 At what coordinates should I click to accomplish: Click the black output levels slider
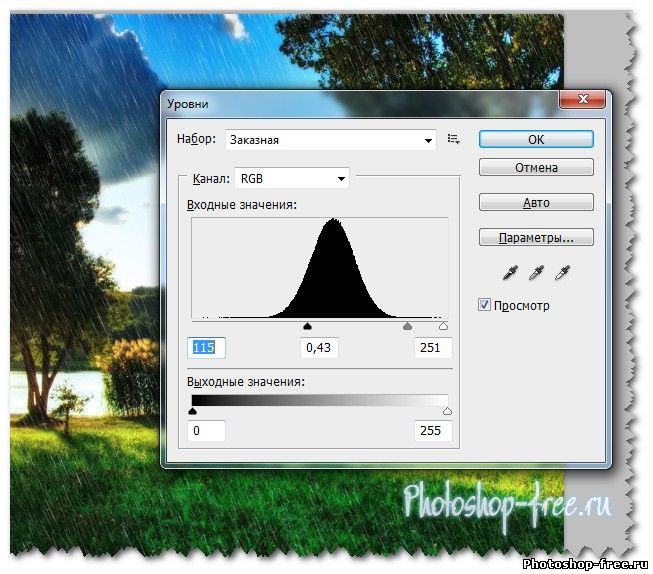tap(193, 410)
